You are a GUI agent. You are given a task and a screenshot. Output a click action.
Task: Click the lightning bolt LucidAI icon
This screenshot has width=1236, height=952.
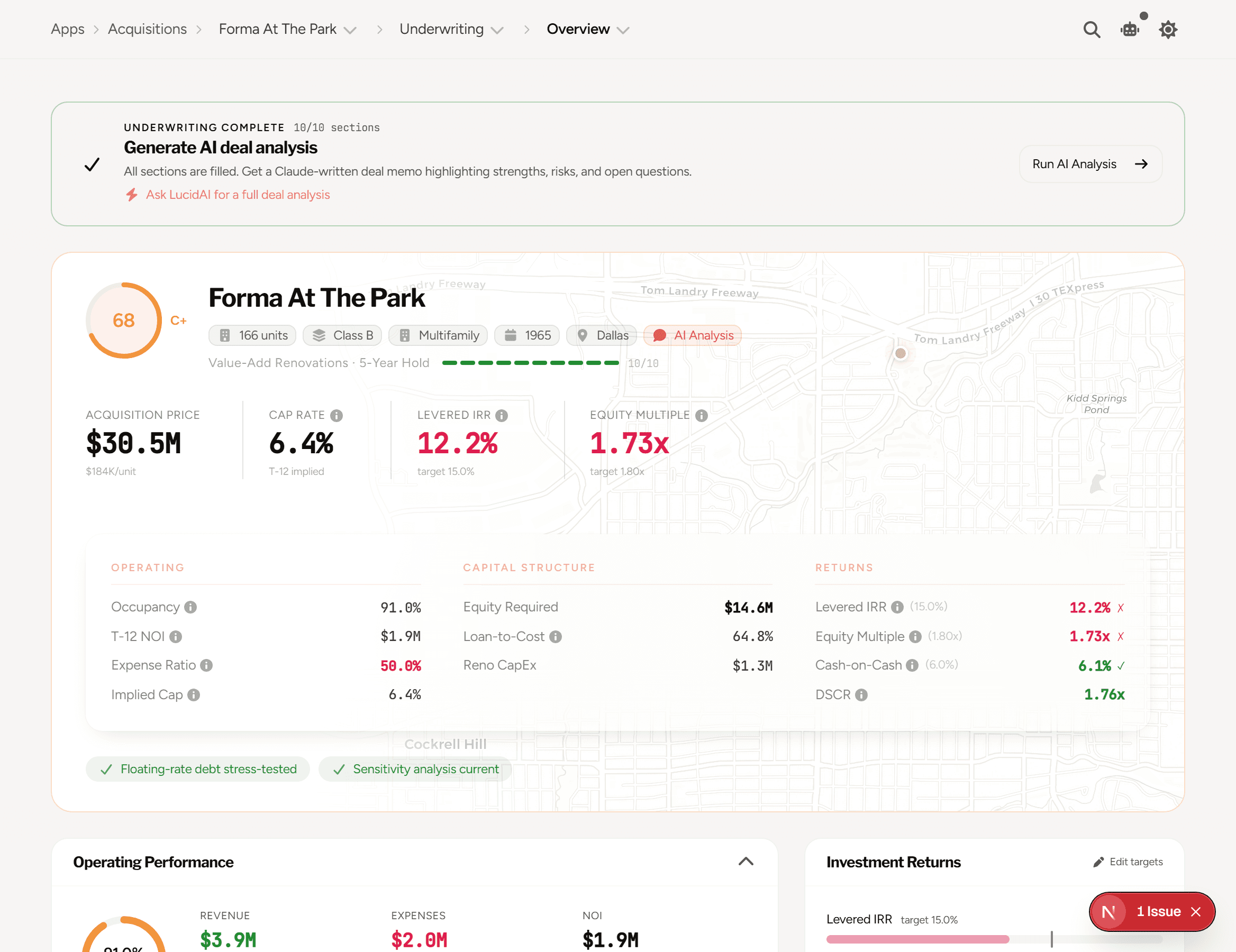pyautogui.click(x=132, y=195)
